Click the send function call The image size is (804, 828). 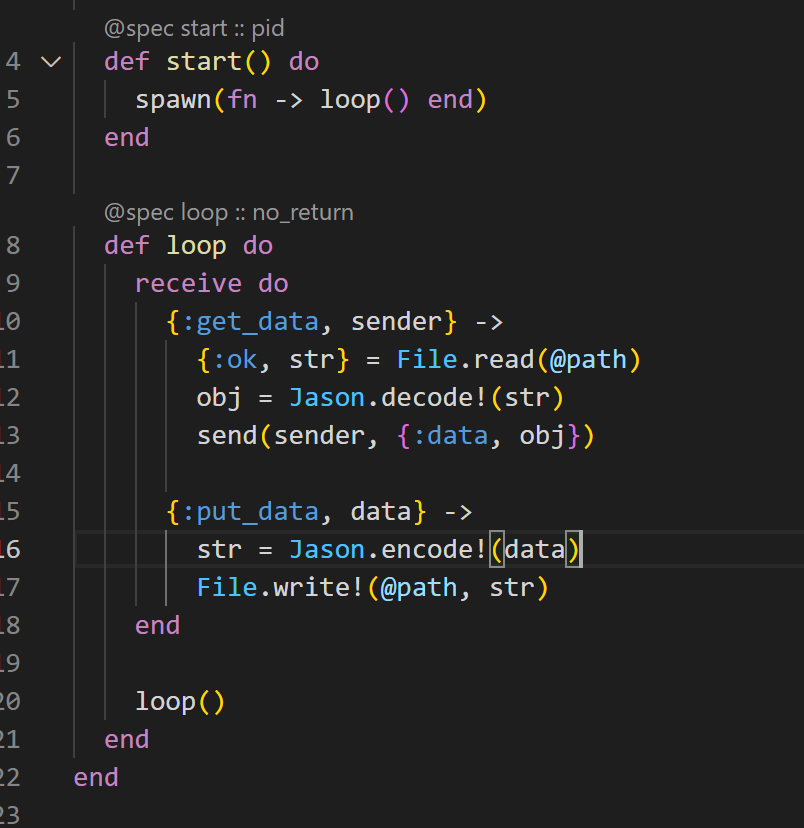pyautogui.click(x=227, y=436)
